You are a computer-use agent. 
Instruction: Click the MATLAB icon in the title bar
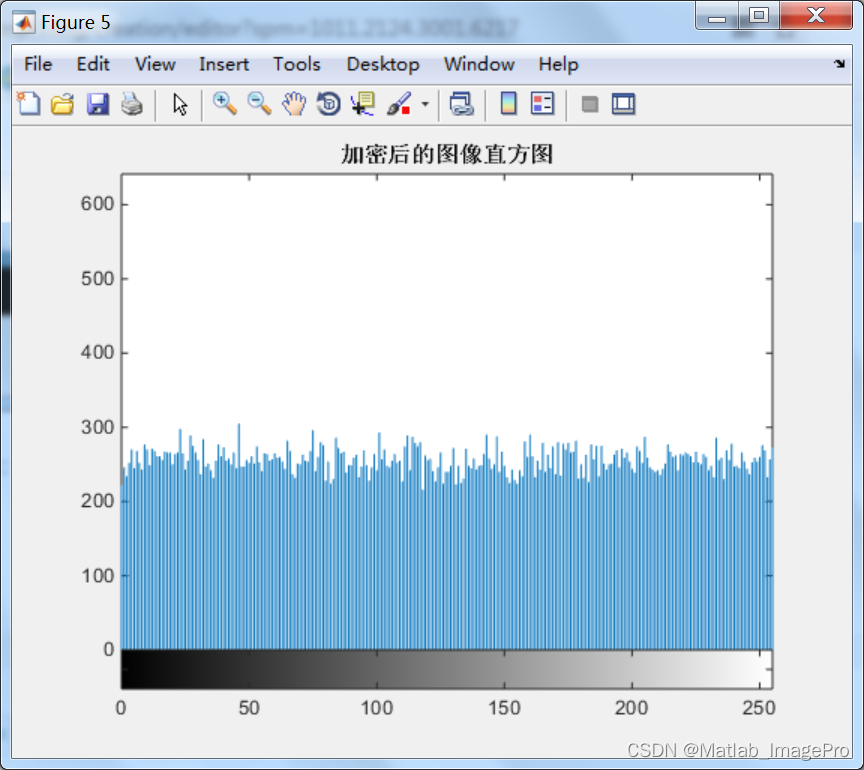[24, 22]
